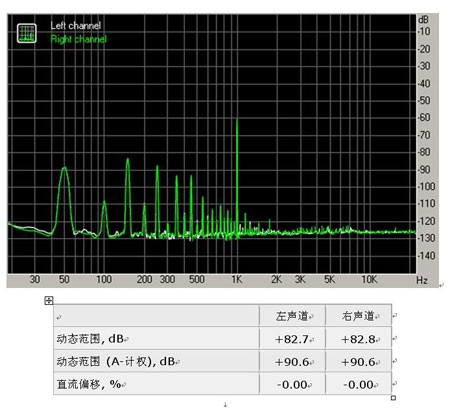Select the 左声道 header cell
450x408 pixels.
292,316
